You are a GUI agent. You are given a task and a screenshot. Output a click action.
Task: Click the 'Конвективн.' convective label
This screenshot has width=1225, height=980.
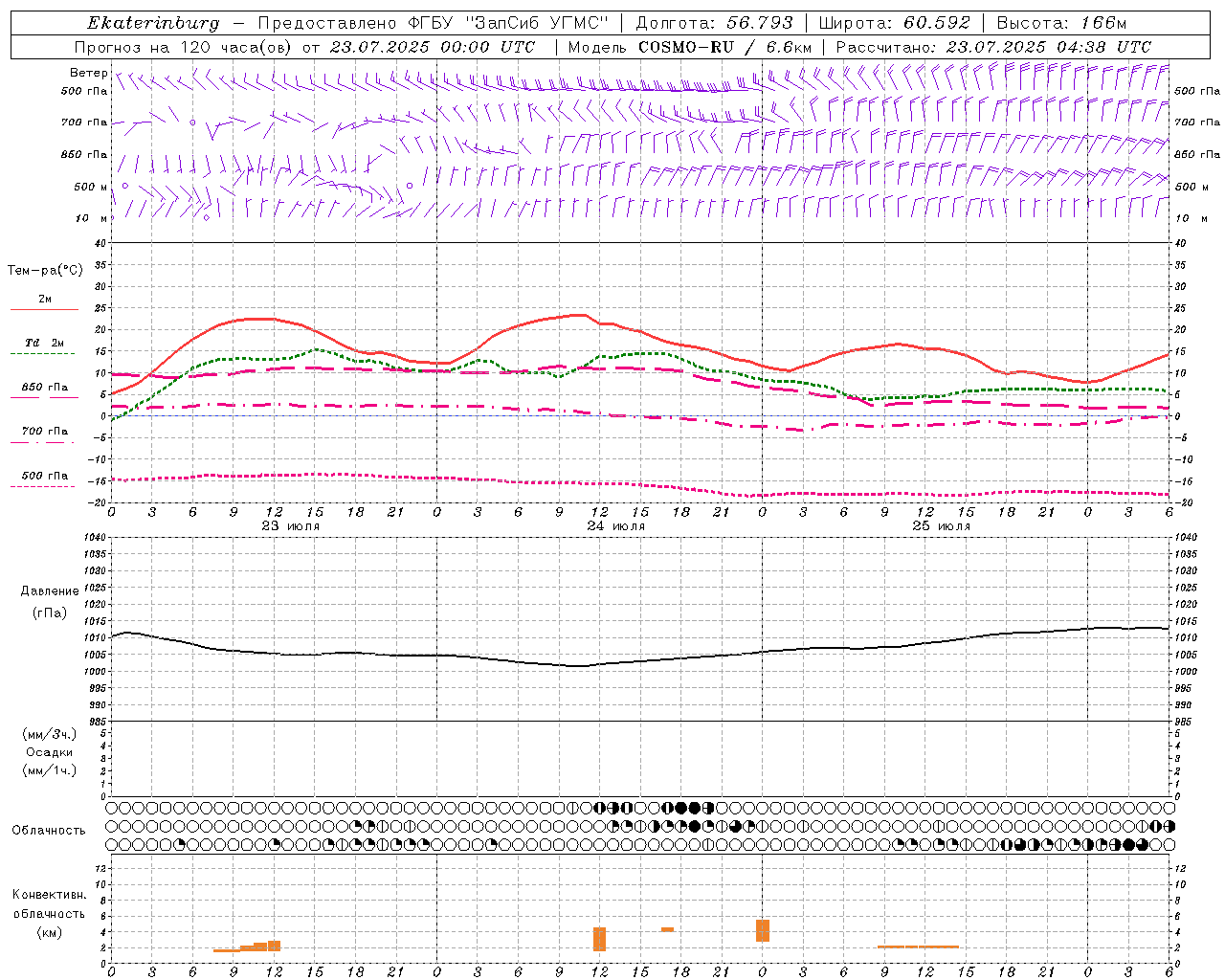[x=49, y=895]
